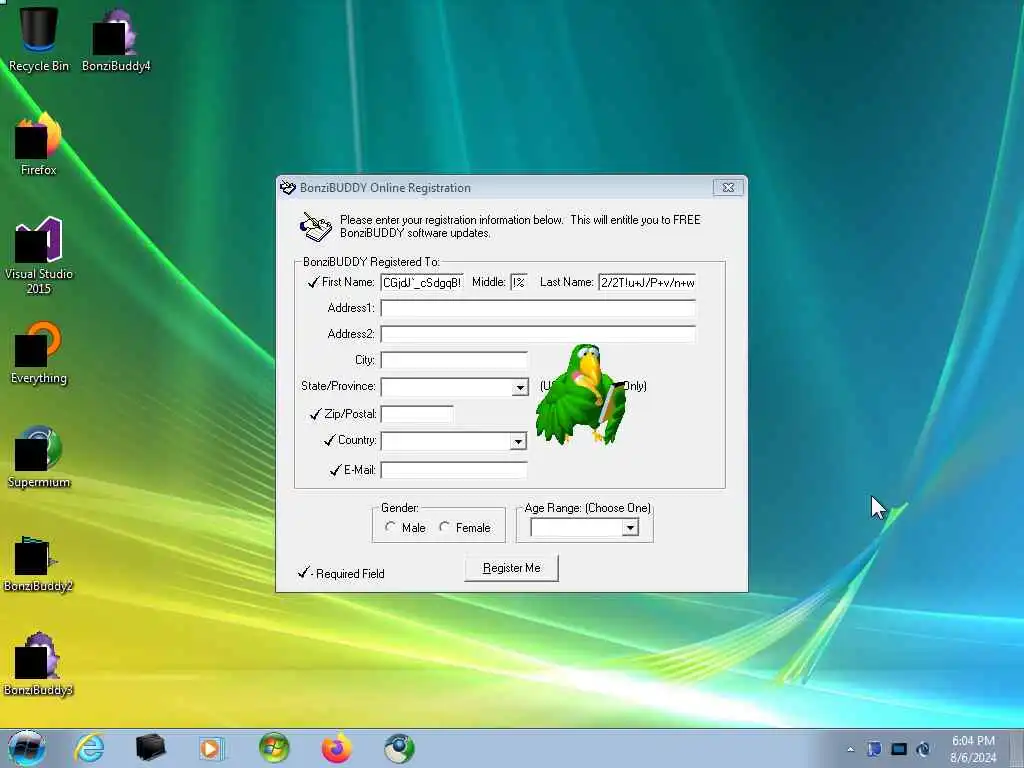Open Firefox from the taskbar
Screen dimensions: 1024x768
pyautogui.click(x=336, y=748)
